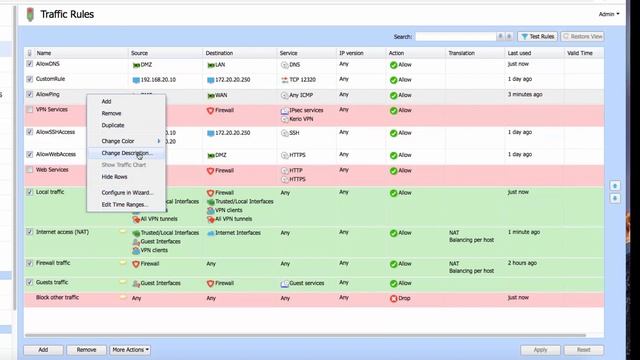Select Configure in Wizard in the context menu
Viewport: 640px width, 360px height.
126,193
